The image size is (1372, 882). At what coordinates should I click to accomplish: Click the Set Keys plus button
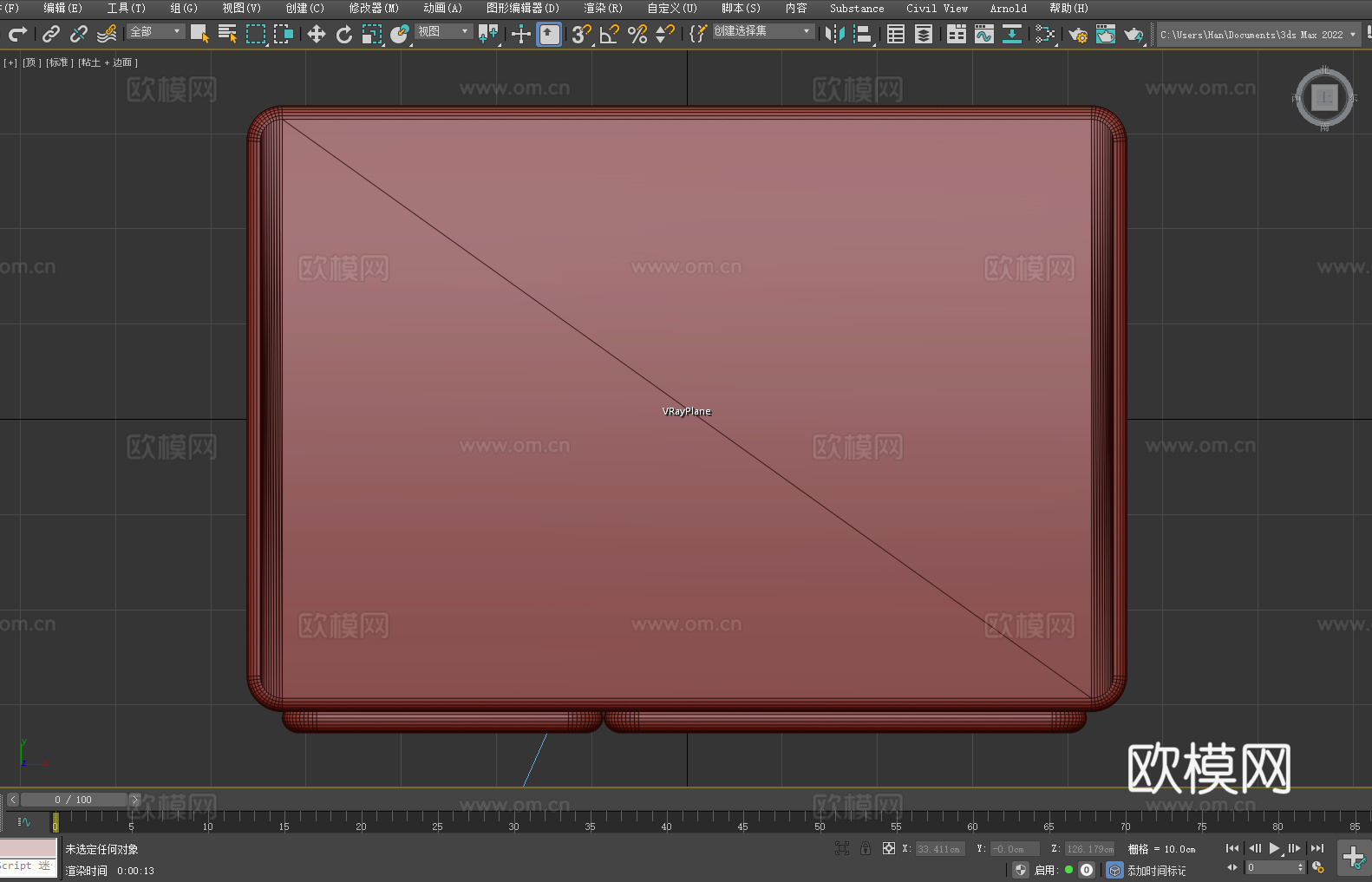(x=1354, y=858)
